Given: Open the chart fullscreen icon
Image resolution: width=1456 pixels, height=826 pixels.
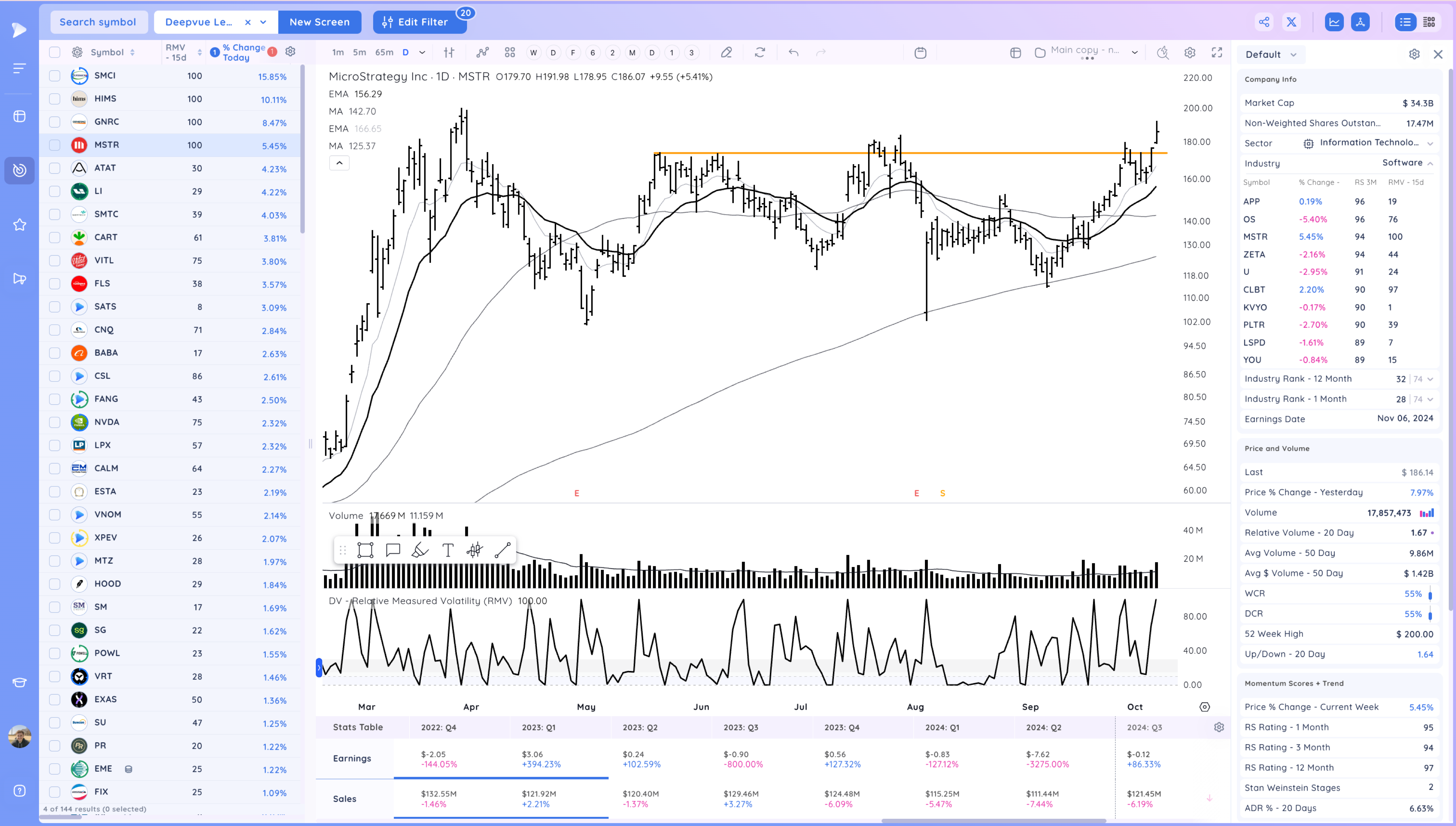Looking at the screenshot, I should pos(1216,53).
